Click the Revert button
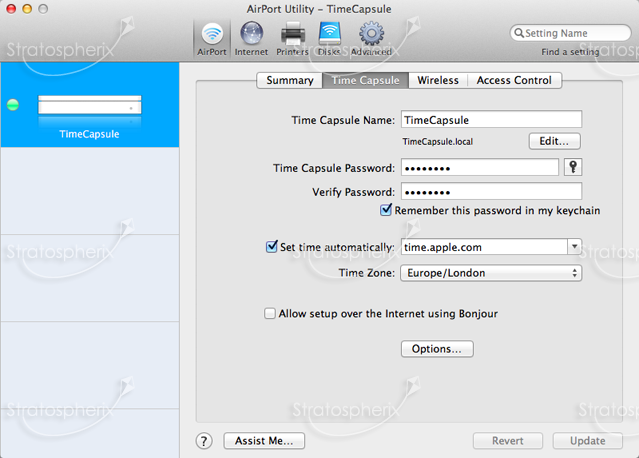This screenshot has width=639, height=458. pos(507,441)
